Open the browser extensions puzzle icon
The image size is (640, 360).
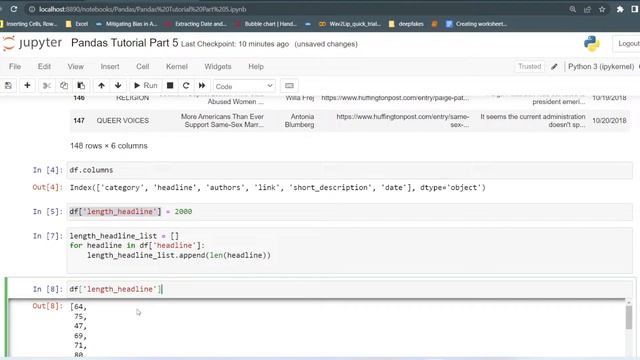620,9
